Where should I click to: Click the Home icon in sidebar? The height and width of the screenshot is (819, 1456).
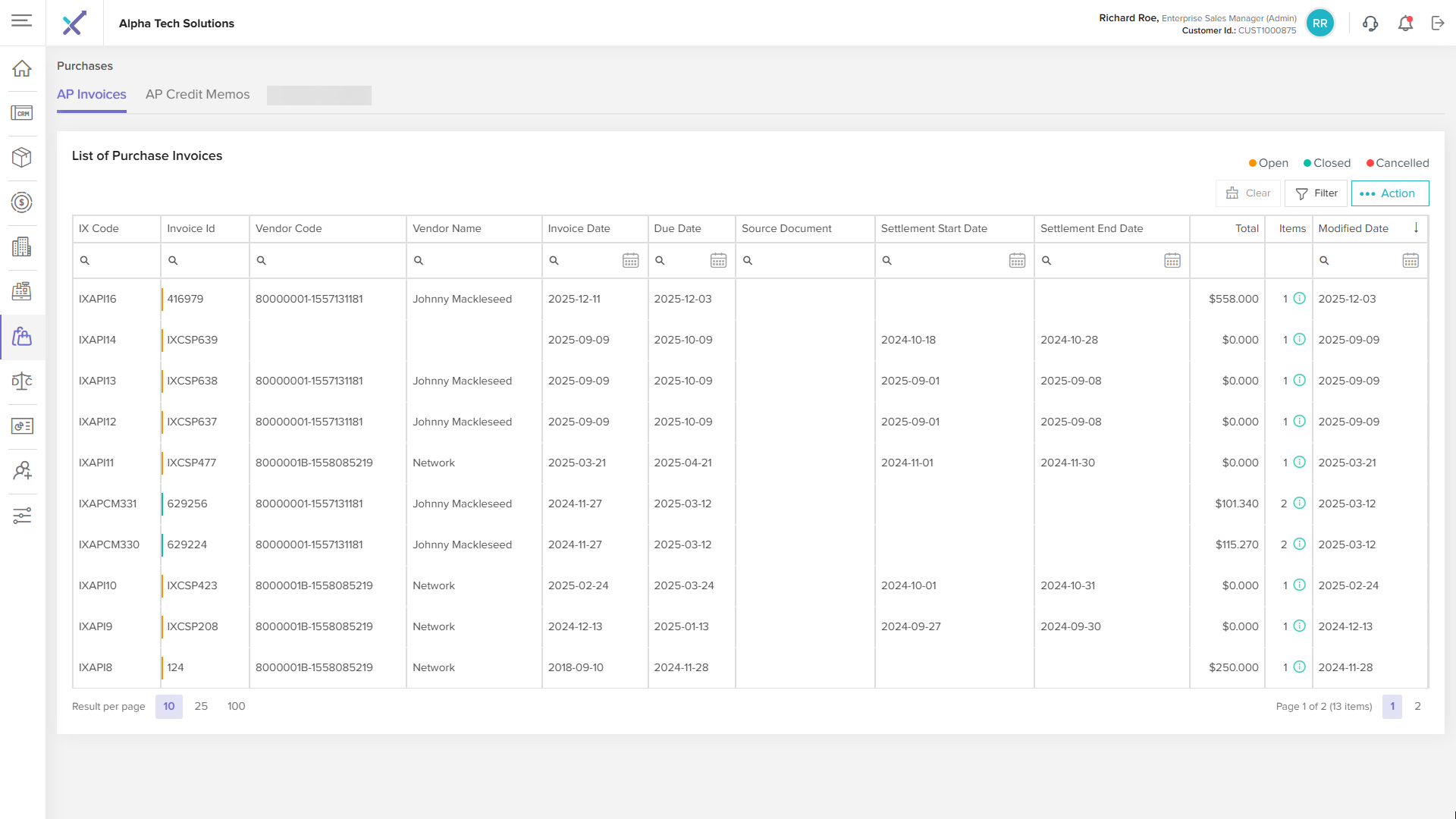tap(22, 69)
